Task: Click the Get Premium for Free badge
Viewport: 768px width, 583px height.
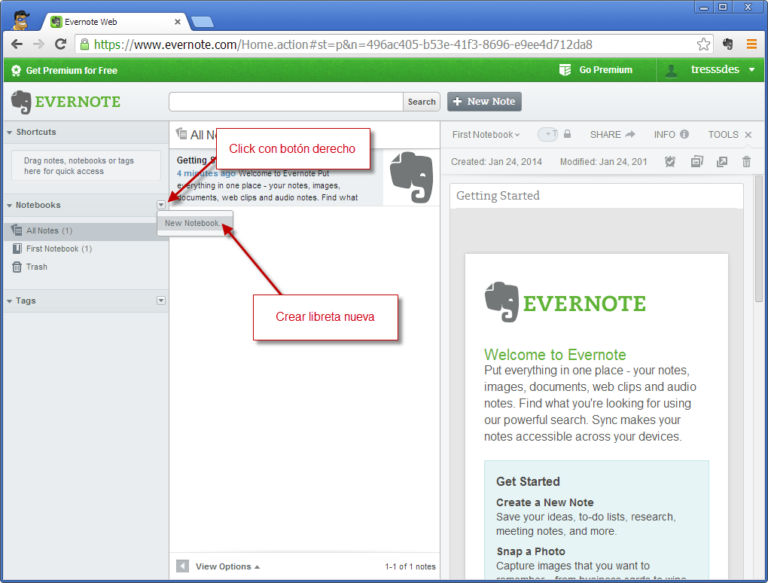Action: point(64,71)
